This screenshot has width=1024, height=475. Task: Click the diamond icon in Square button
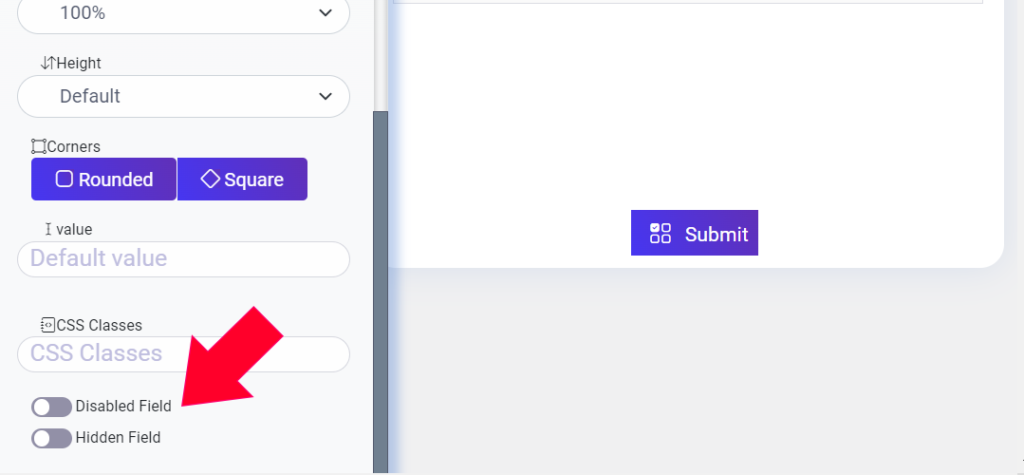pyautogui.click(x=210, y=179)
